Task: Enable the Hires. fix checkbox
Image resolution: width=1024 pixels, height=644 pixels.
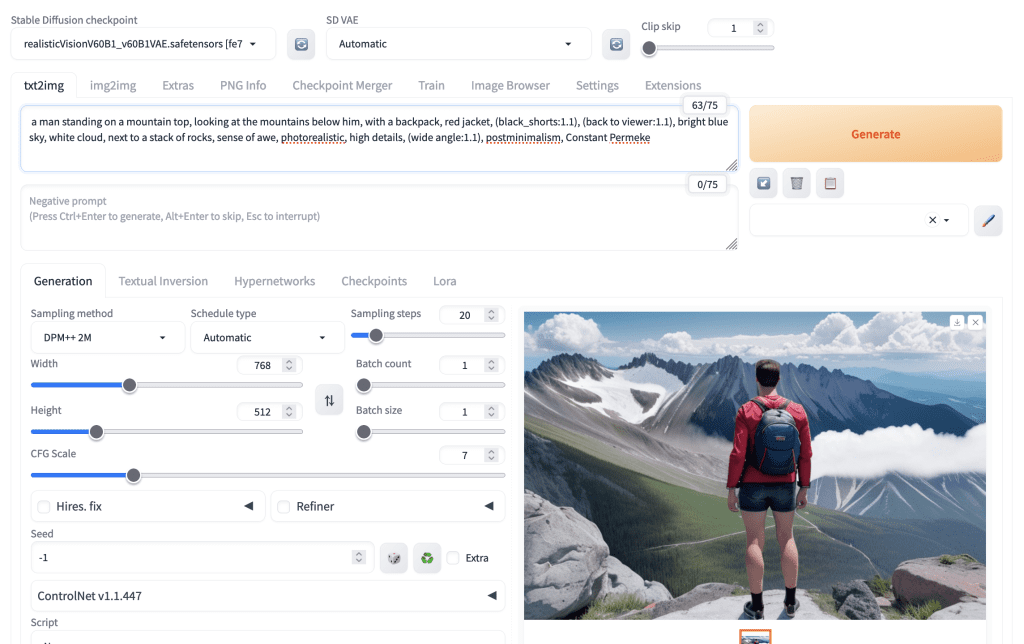Action: [44, 507]
